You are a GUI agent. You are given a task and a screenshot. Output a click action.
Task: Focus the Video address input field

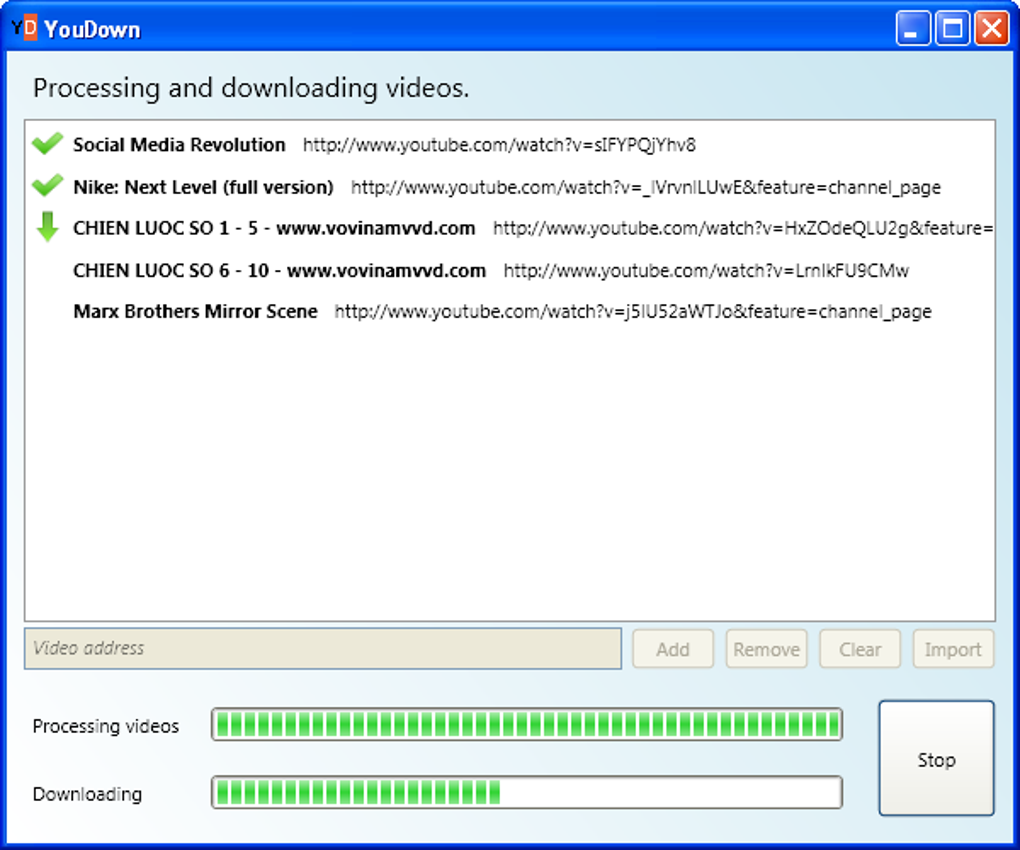pyautogui.click(x=323, y=648)
